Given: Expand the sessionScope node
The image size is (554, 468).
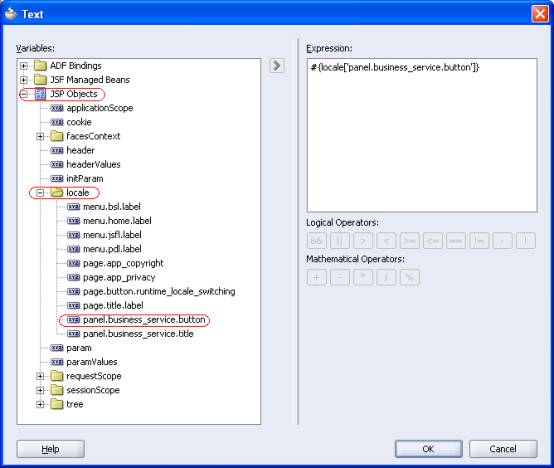Looking at the screenshot, I should pyautogui.click(x=40, y=390).
